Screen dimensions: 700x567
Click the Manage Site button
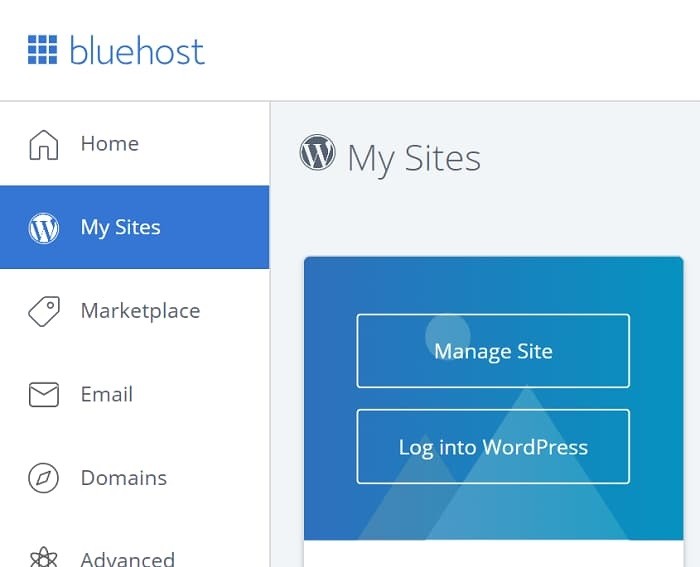(493, 351)
